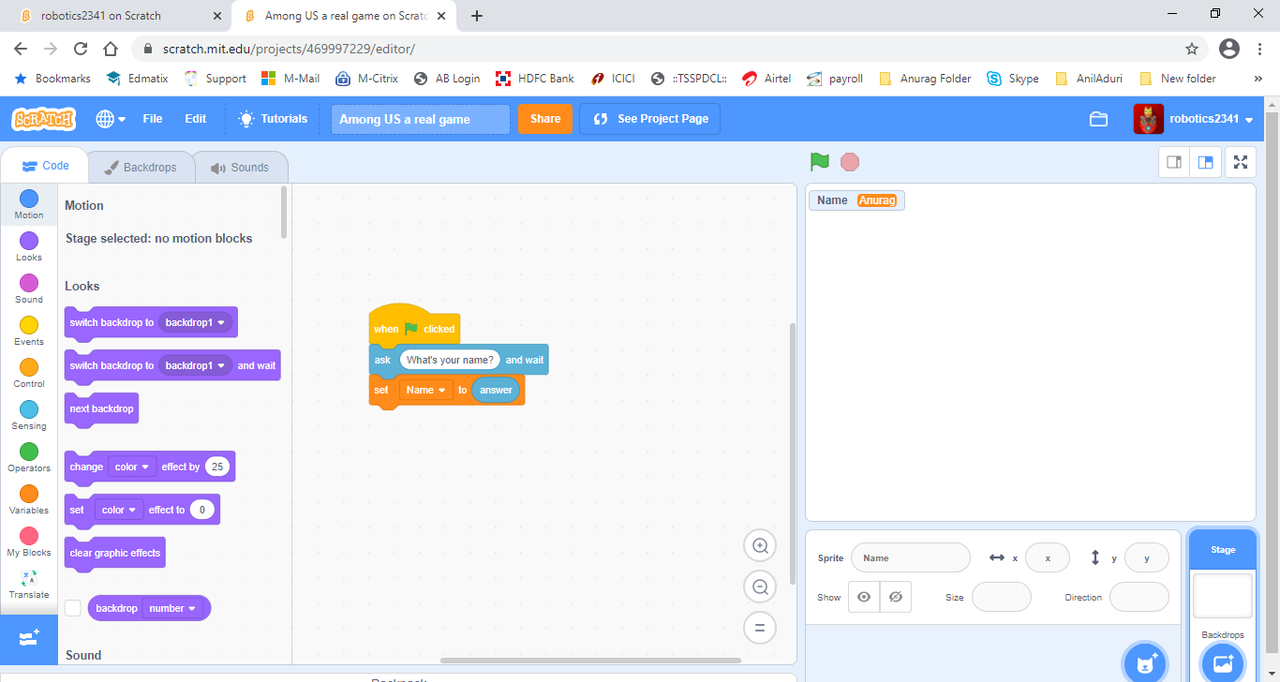Screen dimensions: 1280x682
Task: Click next backdrop block in palette
Action: [101, 409]
